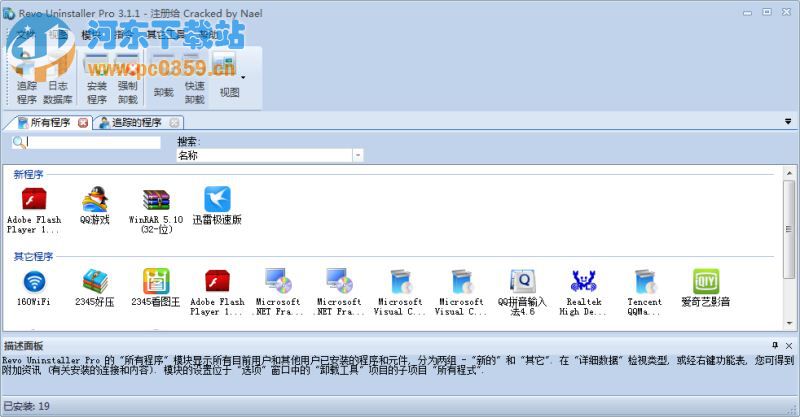Select the 160WiFi program icon
The image size is (800, 417).
[34, 287]
